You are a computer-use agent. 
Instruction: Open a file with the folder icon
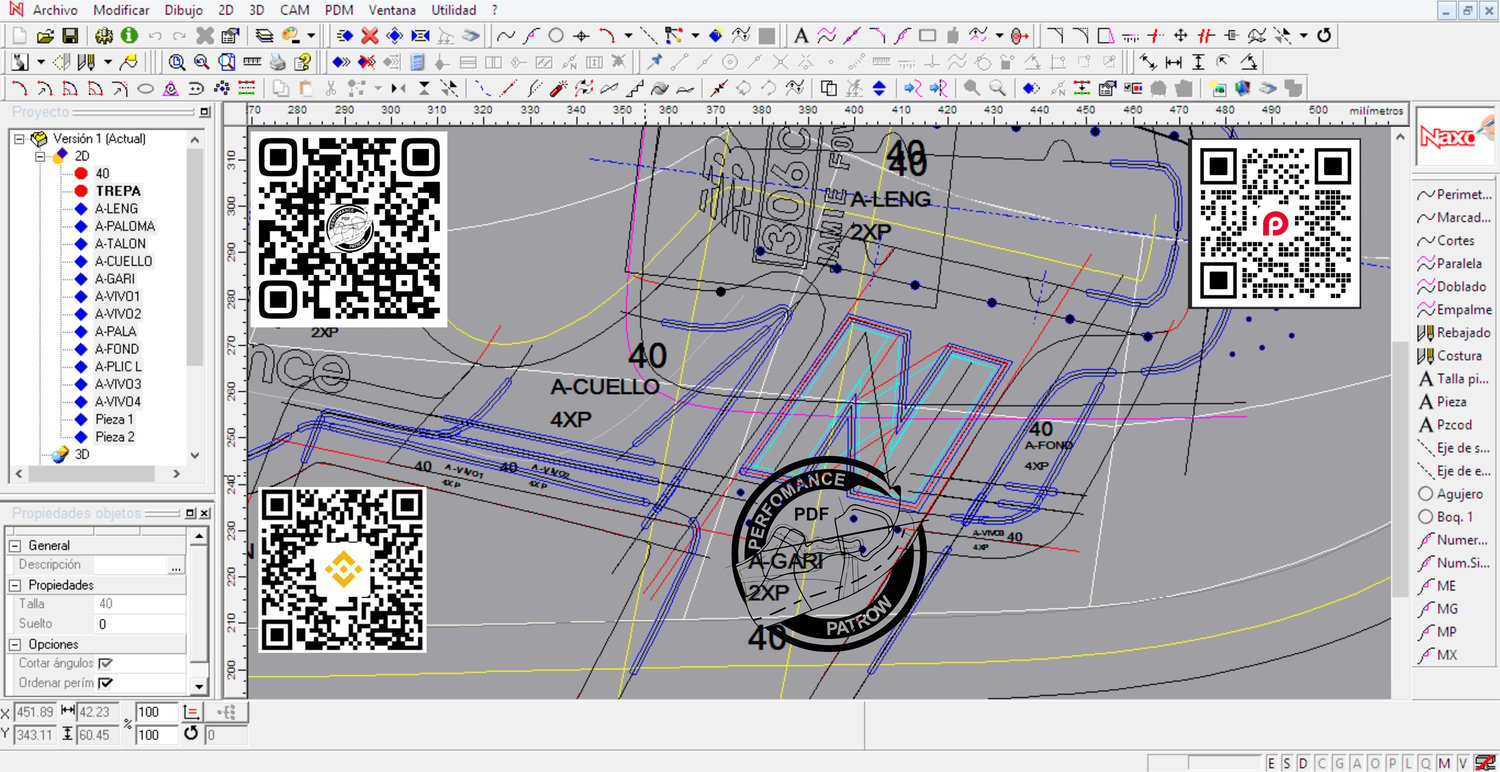pos(45,36)
